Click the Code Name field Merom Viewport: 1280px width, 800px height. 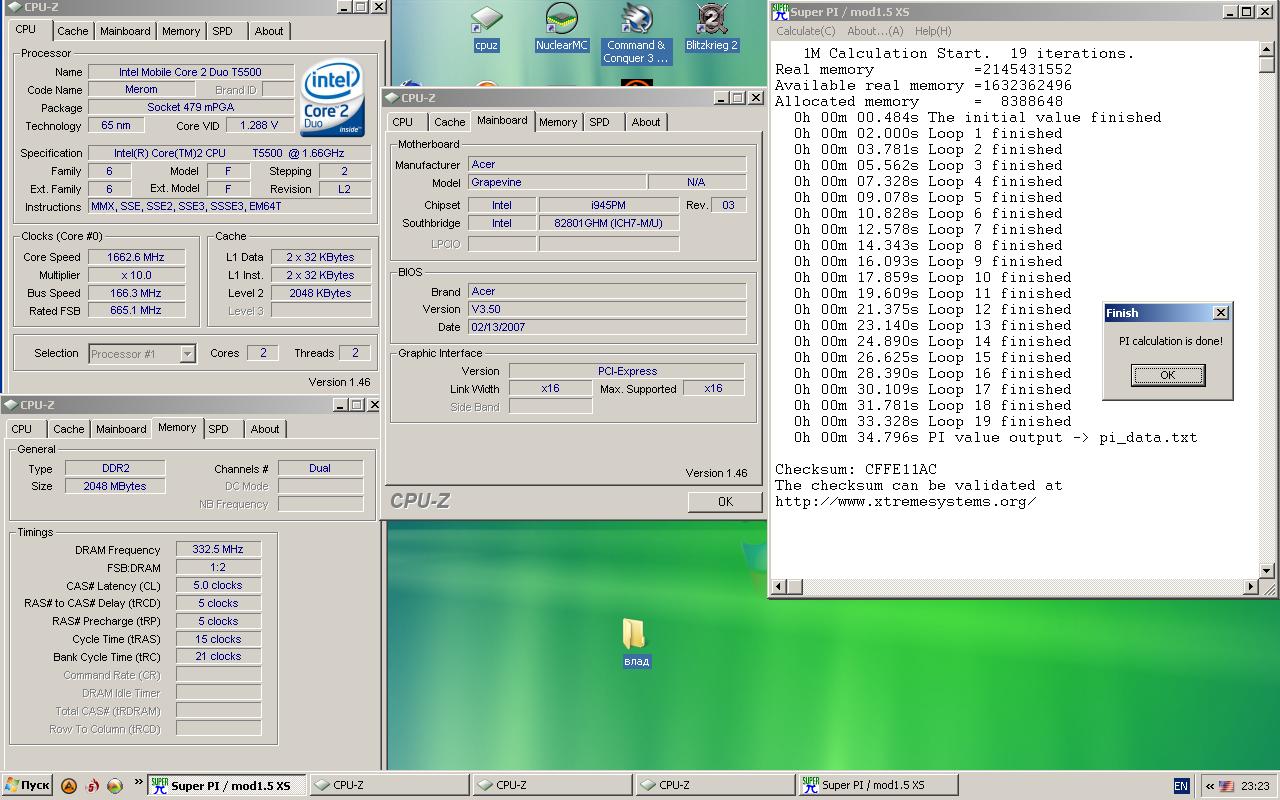(x=141, y=89)
